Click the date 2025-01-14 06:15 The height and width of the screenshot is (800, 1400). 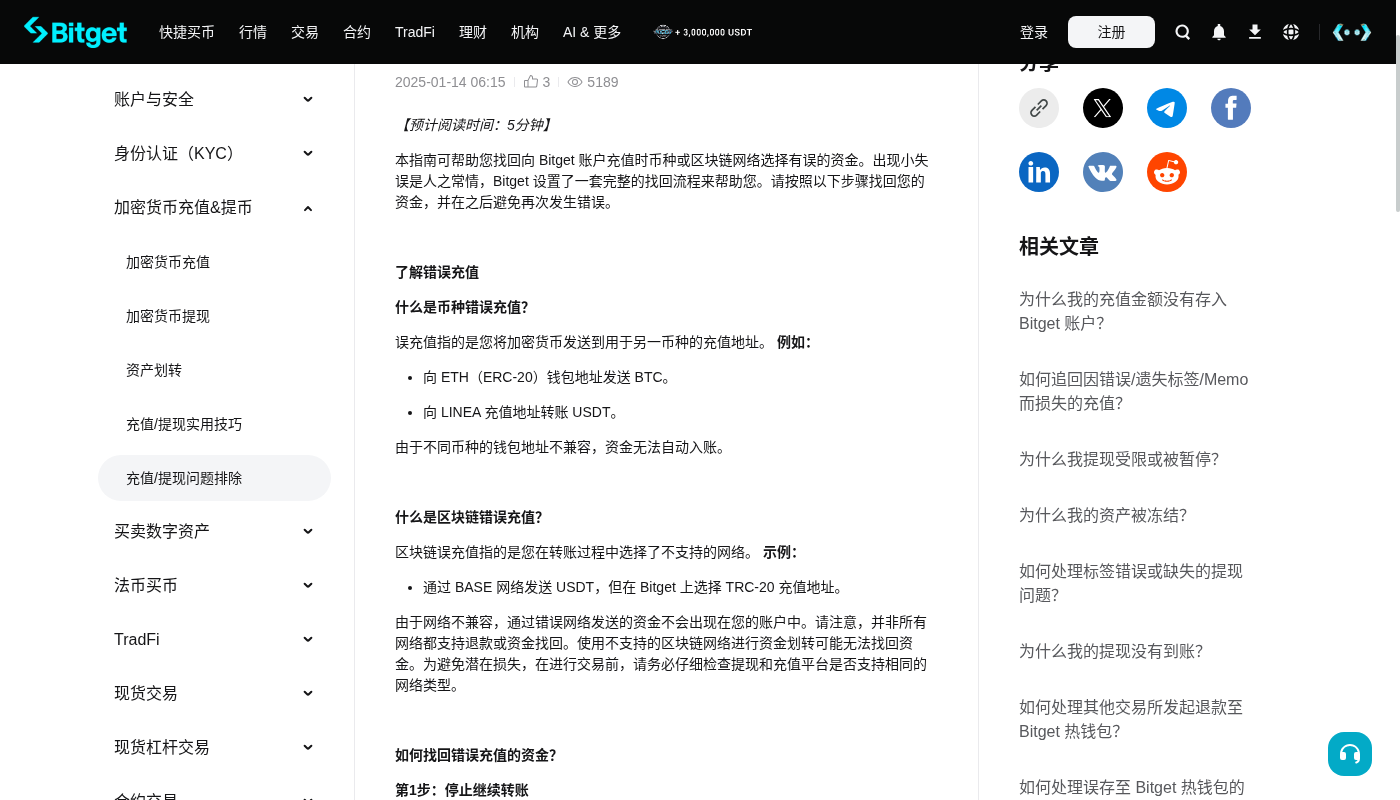point(450,82)
